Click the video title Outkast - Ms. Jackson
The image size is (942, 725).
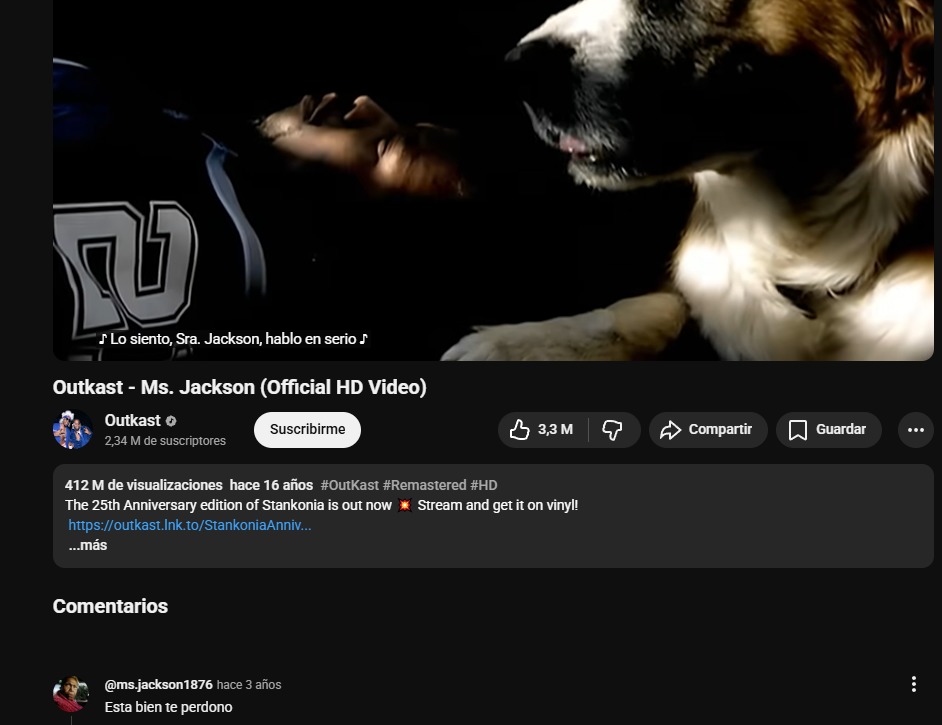[x=239, y=387]
